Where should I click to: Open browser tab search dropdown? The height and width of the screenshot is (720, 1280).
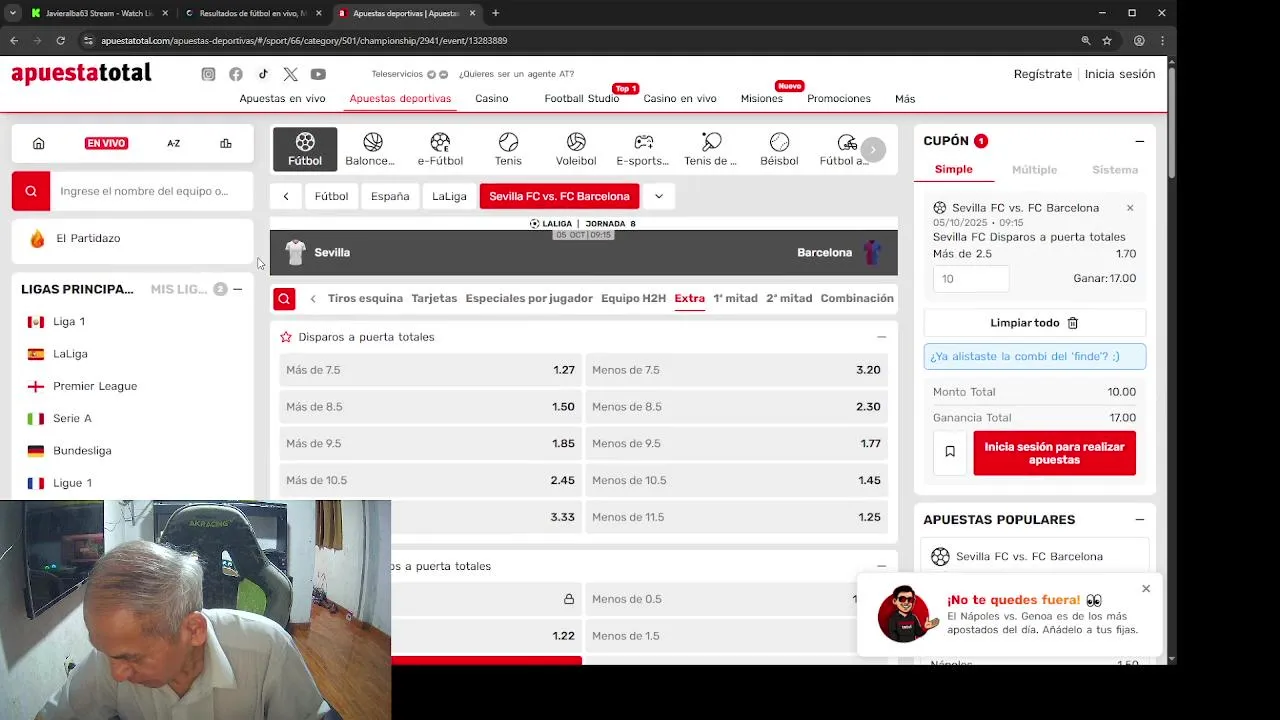coord(13,13)
